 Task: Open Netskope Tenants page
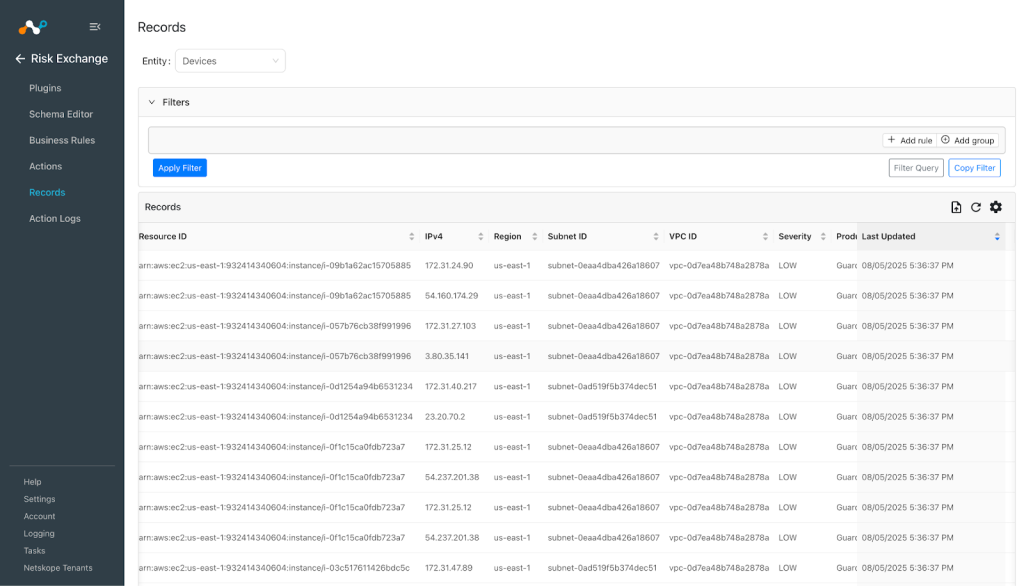[58, 568]
